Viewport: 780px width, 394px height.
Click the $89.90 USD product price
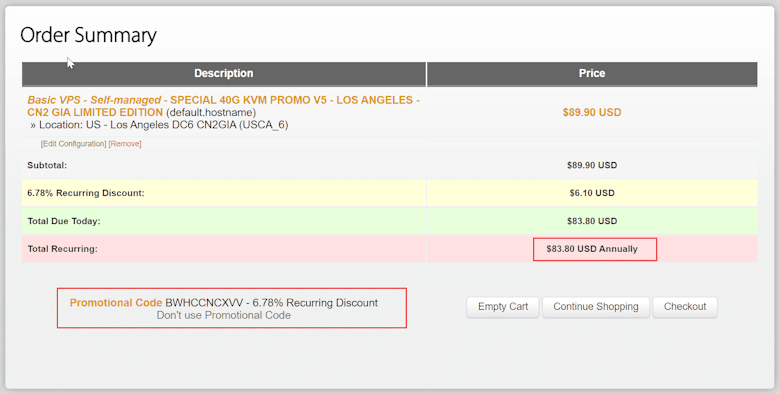(592, 112)
